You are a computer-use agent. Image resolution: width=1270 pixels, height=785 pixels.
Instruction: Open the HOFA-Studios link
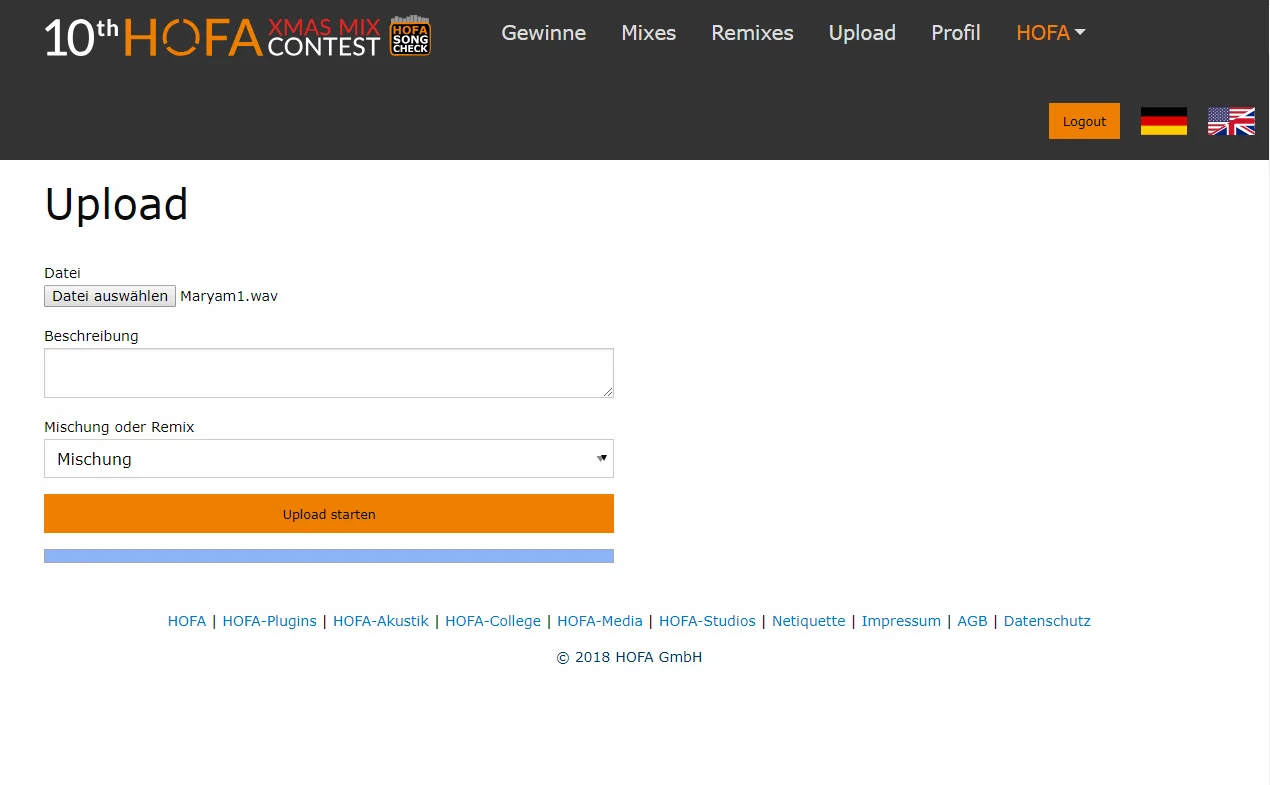[707, 621]
